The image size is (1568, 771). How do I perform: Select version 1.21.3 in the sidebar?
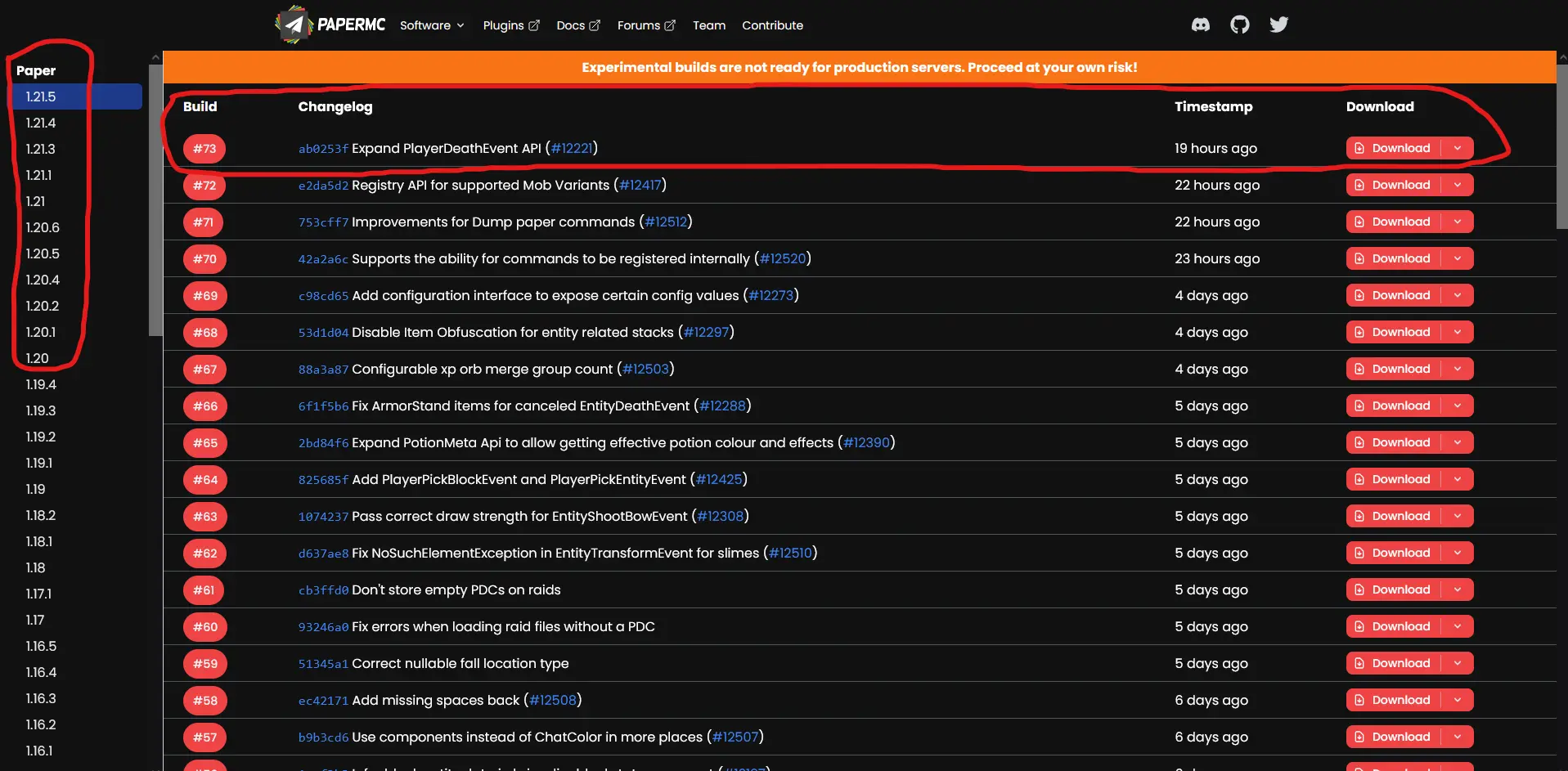point(41,149)
